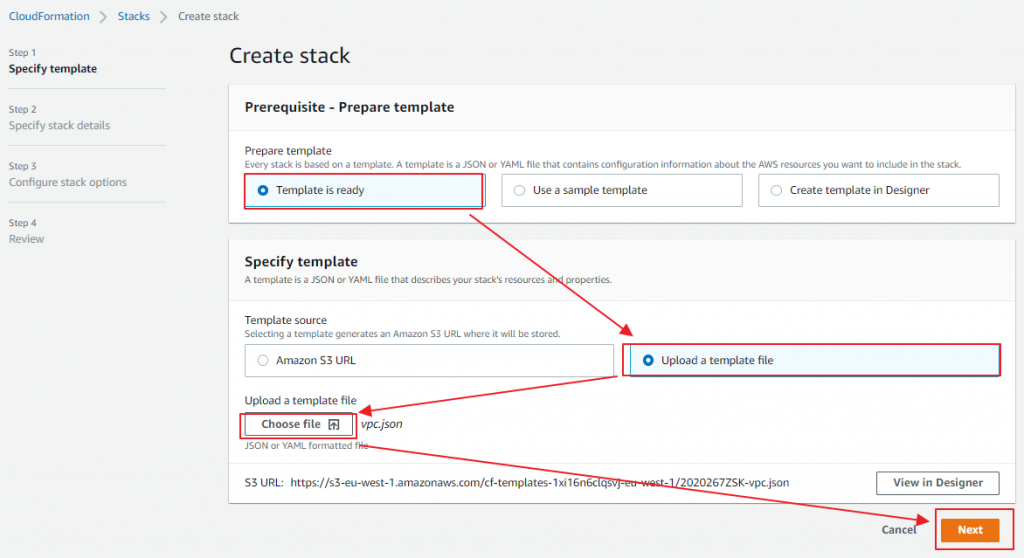1024x558 pixels.
Task: Pick Create template in Designer radio
Action: click(x=776, y=190)
